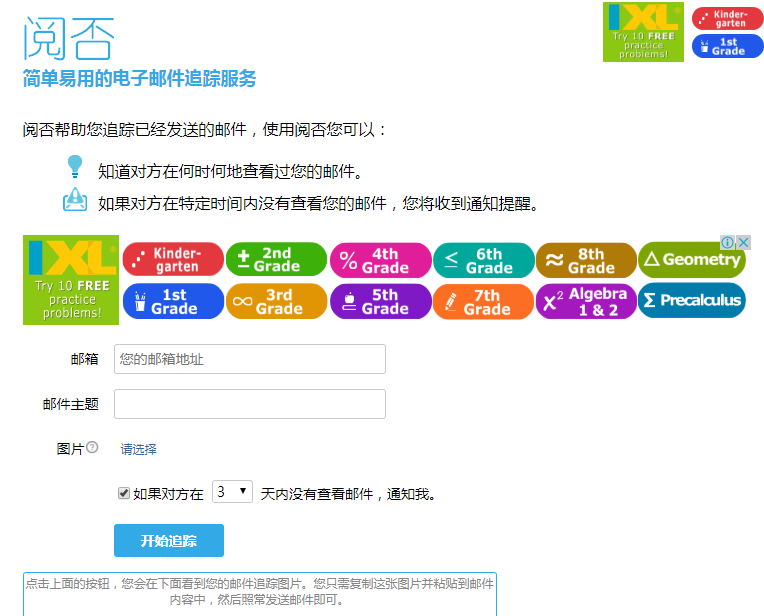Viewport: 764px width, 616px height.
Task: Choose Kindergarten in the banner ad
Action: [x=173, y=259]
